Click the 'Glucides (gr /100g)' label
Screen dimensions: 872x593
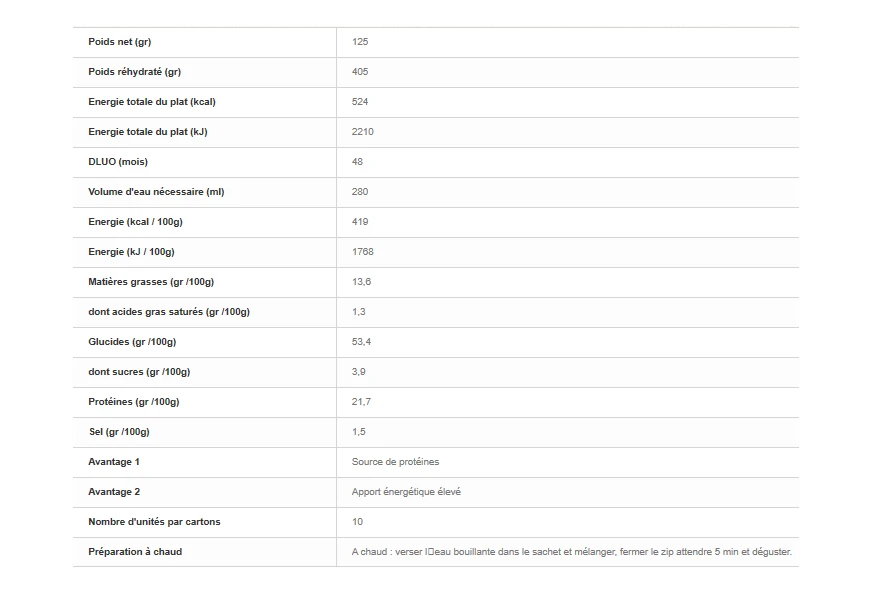click(132, 342)
